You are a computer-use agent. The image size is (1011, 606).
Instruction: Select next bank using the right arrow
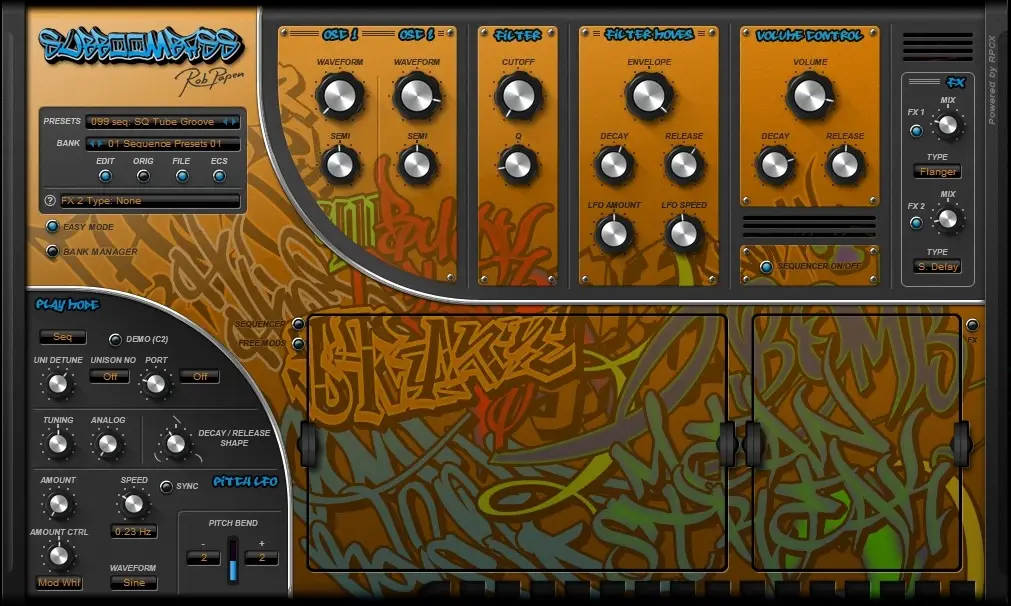100,143
